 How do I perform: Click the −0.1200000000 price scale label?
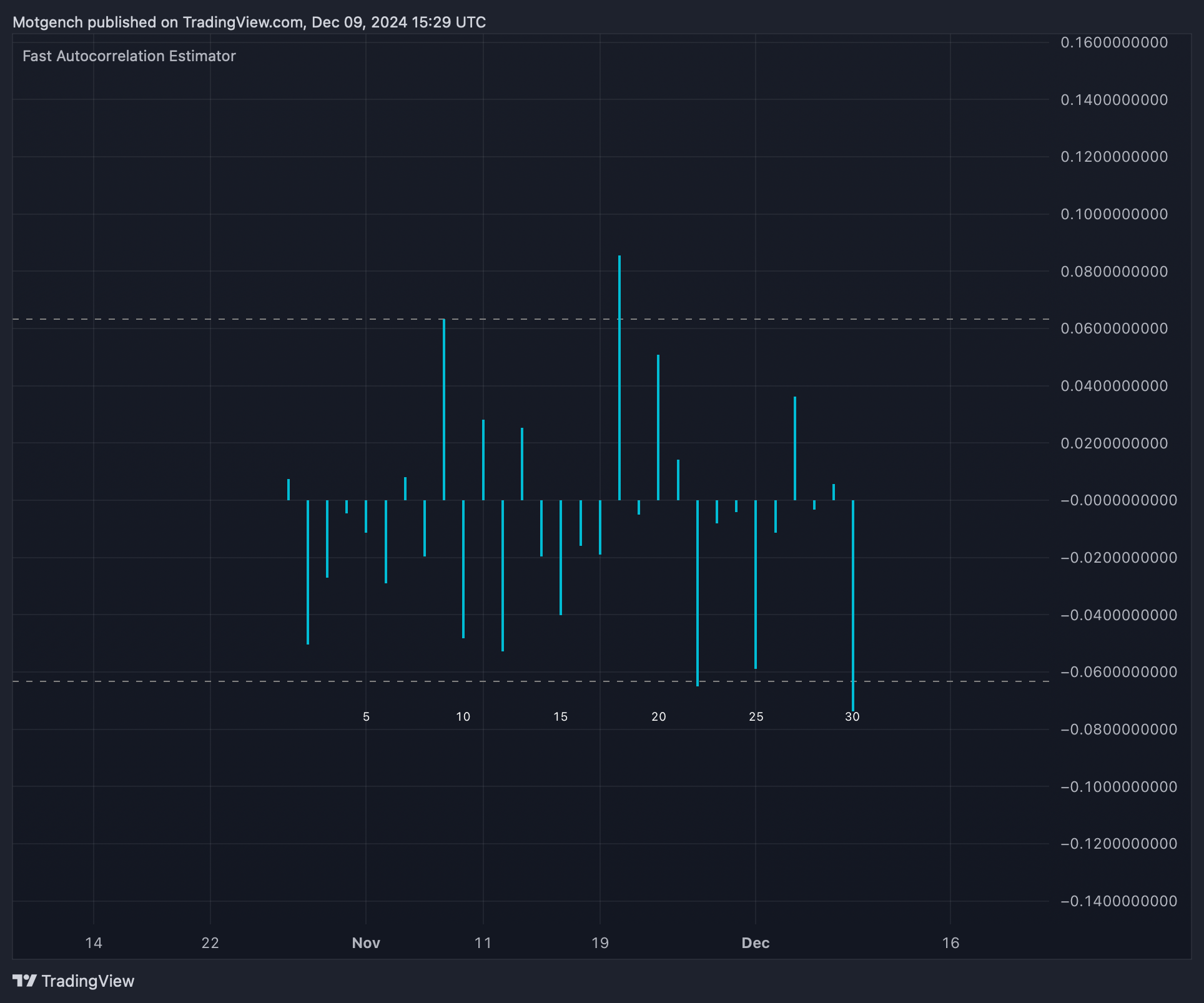pyautogui.click(x=1118, y=844)
